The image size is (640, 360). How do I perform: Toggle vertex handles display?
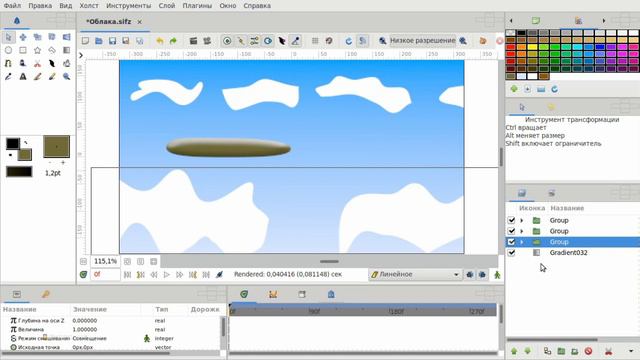coord(241,41)
